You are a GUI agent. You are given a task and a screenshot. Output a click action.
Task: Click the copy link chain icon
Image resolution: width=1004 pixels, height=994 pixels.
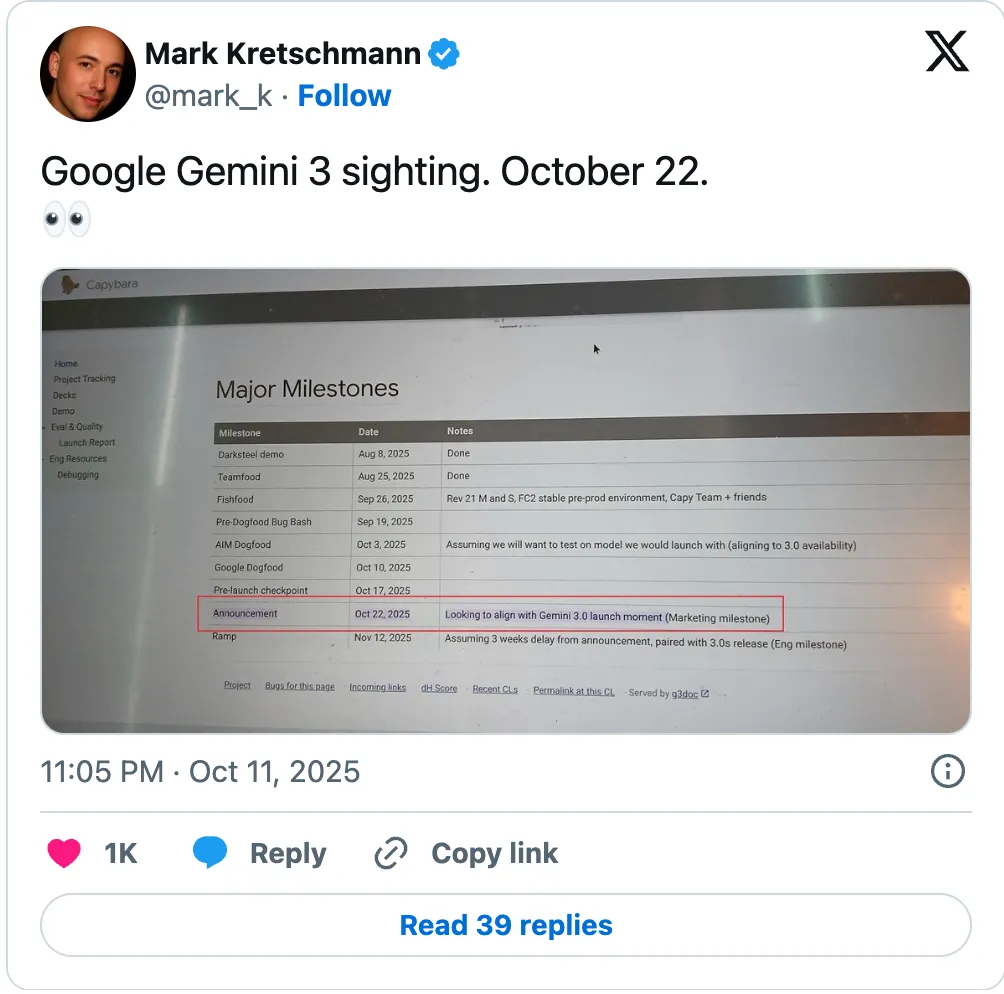[x=390, y=853]
